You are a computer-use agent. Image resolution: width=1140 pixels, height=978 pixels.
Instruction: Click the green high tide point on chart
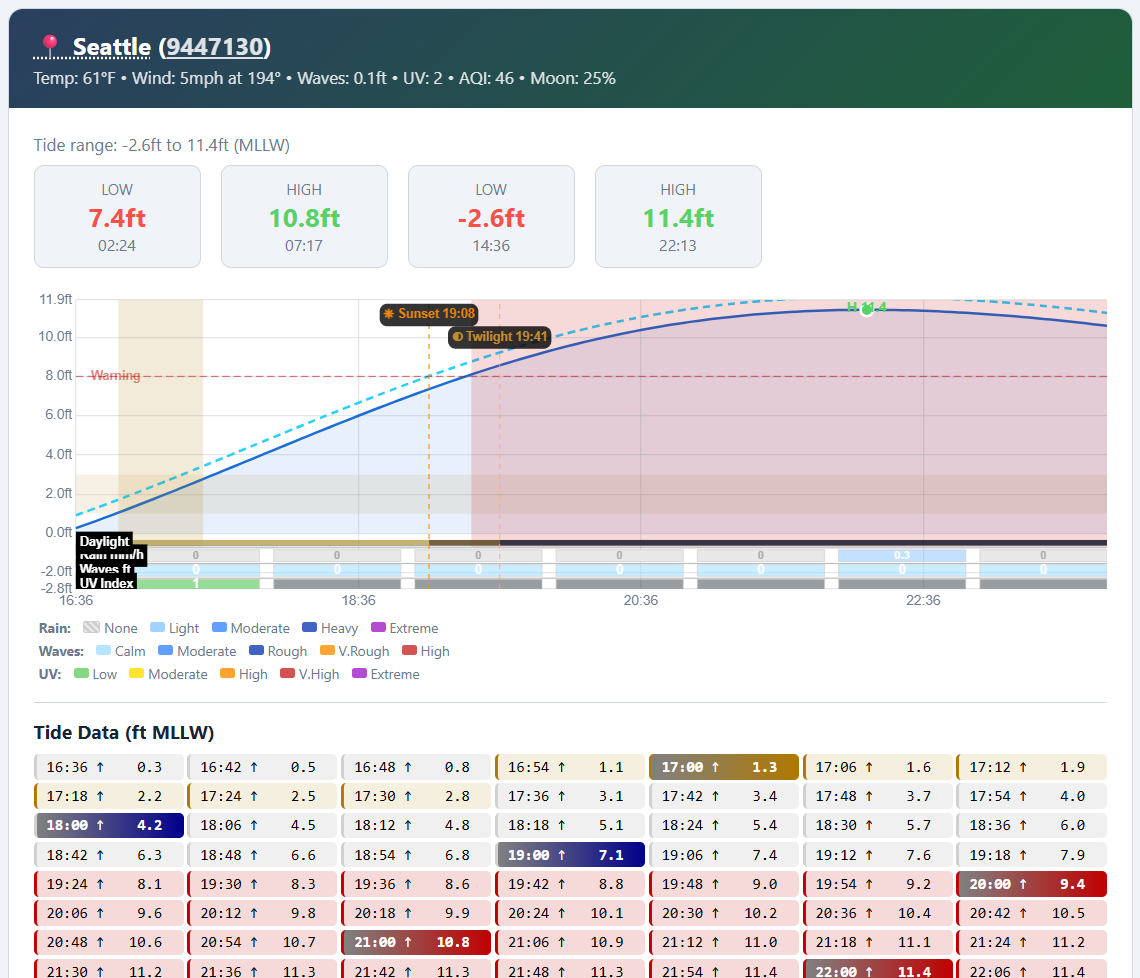[867, 310]
